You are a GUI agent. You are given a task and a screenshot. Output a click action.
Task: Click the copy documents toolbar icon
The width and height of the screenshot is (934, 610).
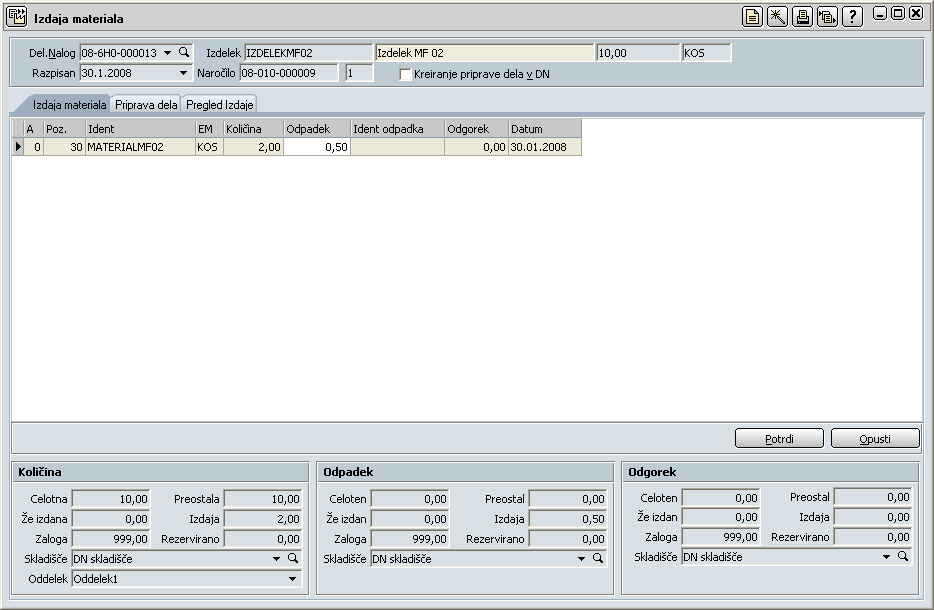click(x=827, y=16)
